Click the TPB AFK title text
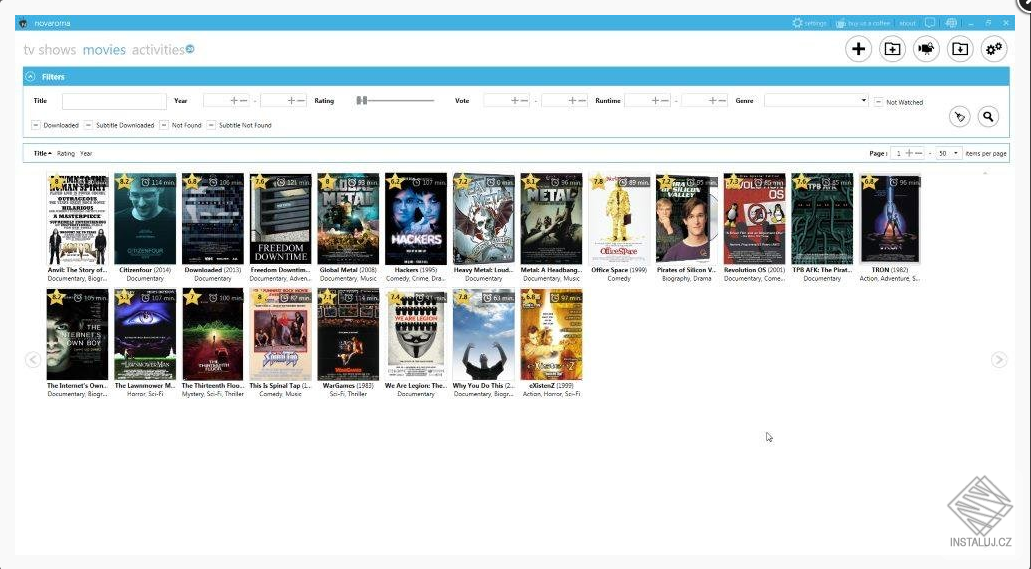1031x569 pixels. coord(822,270)
